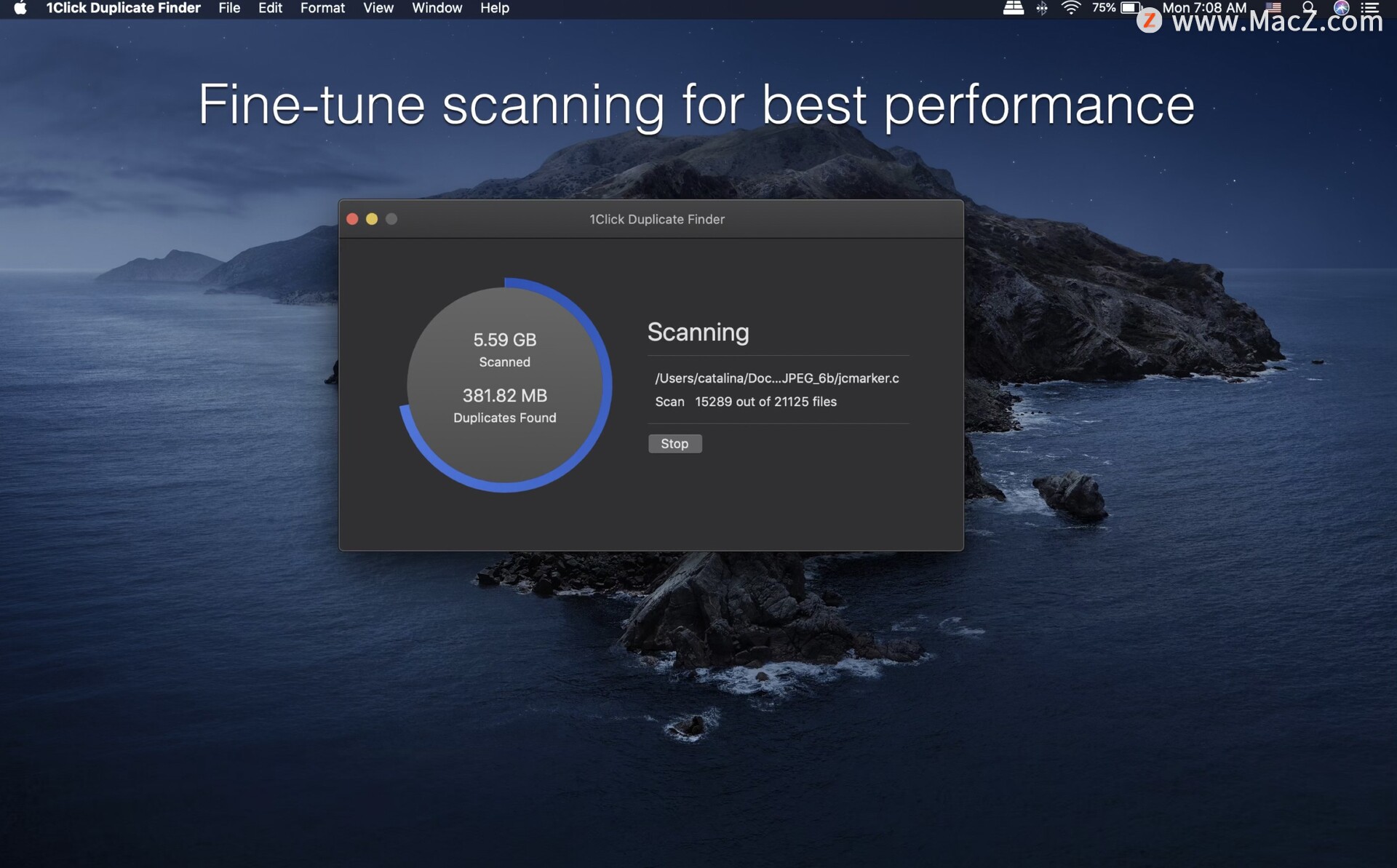The image size is (1397, 868).
Task: Open Spotlight search magnifier
Action: (1308, 7)
